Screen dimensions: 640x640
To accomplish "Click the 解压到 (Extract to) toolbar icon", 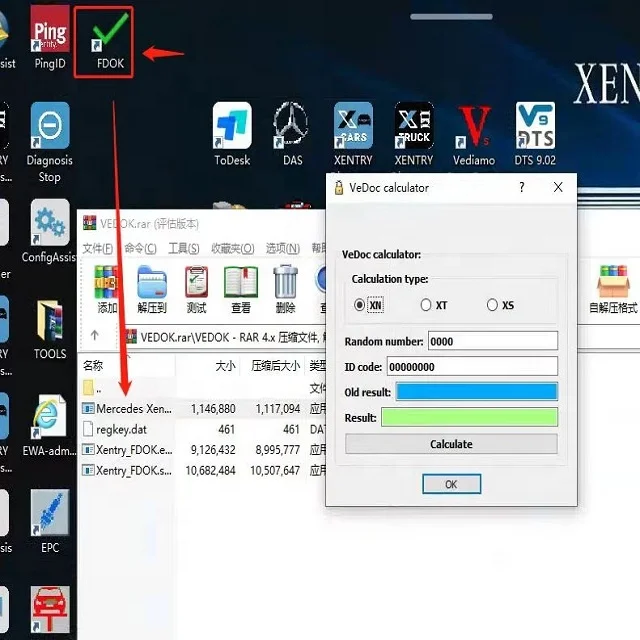I will [152, 289].
